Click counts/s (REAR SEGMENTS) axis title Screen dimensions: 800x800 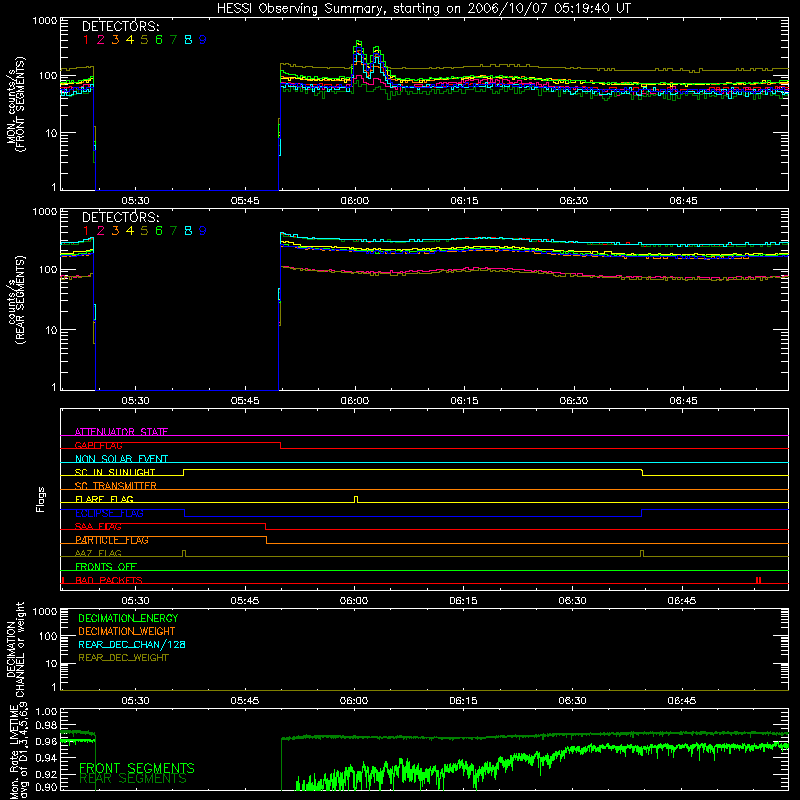(x=15, y=300)
